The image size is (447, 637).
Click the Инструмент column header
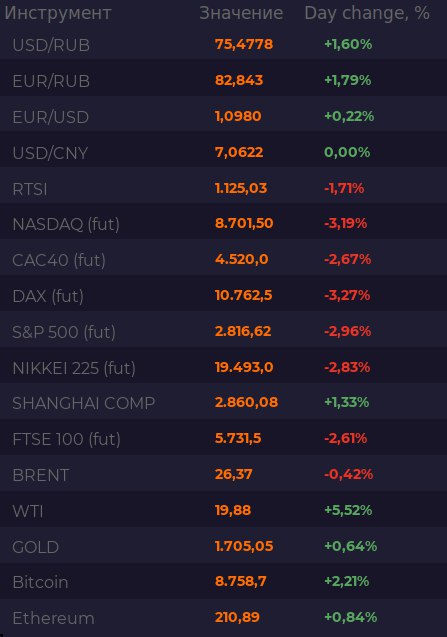58,13
